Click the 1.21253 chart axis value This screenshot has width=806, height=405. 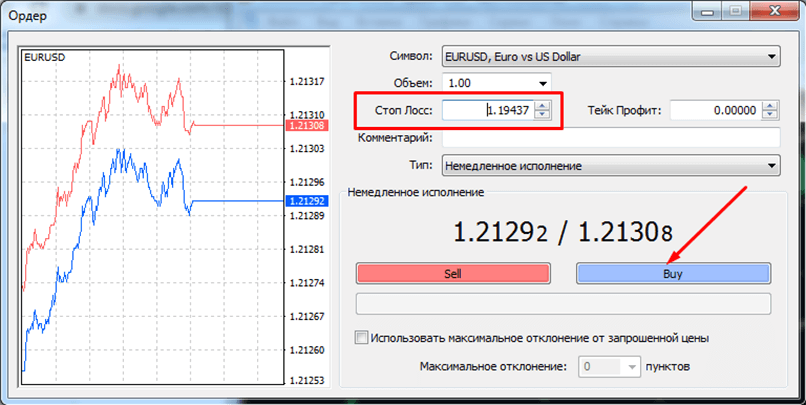click(x=307, y=380)
